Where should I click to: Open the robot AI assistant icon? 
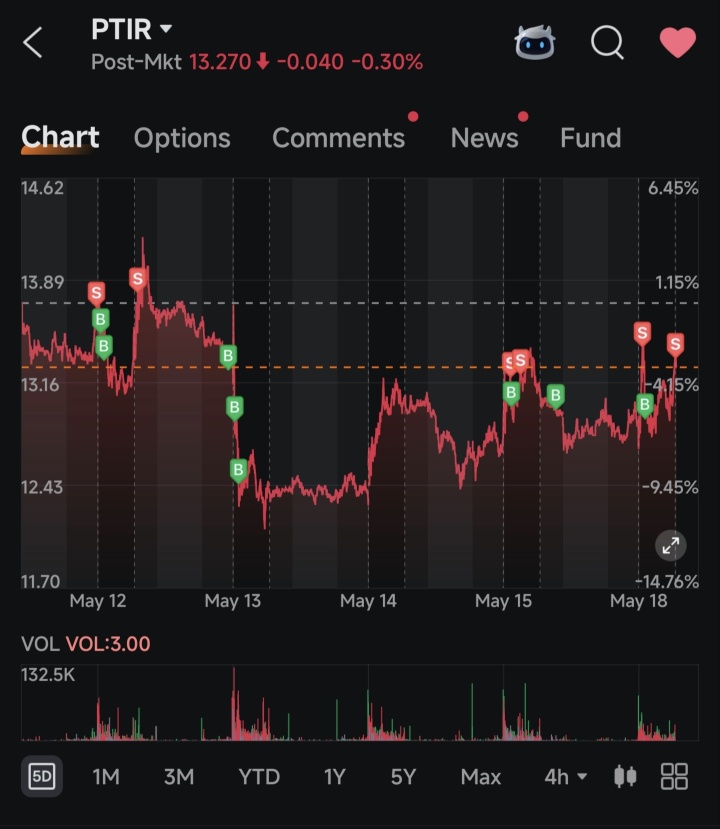[x=535, y=42]
